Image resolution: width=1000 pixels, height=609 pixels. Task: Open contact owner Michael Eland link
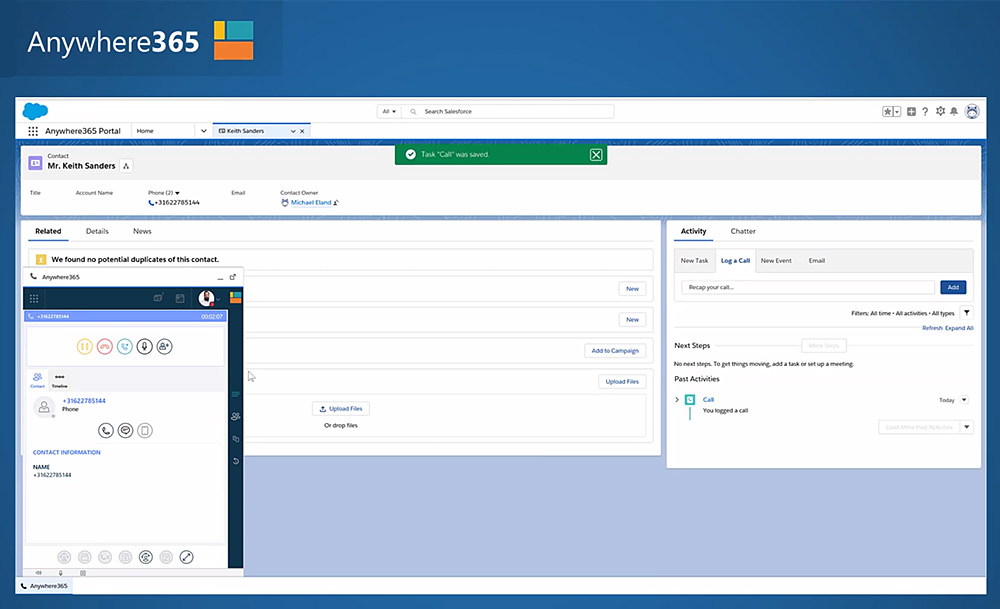click(x=311, y=203)
